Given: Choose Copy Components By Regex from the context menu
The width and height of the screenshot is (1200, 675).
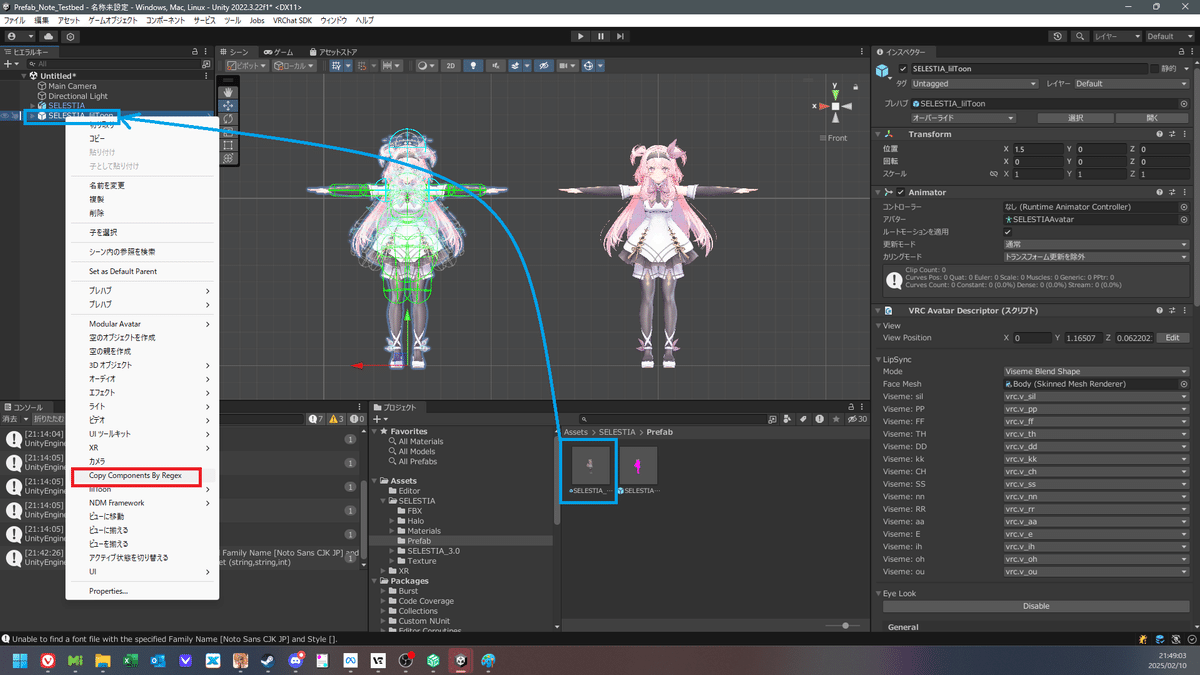Looking at the screenshot, I should (x=137, y=476).
